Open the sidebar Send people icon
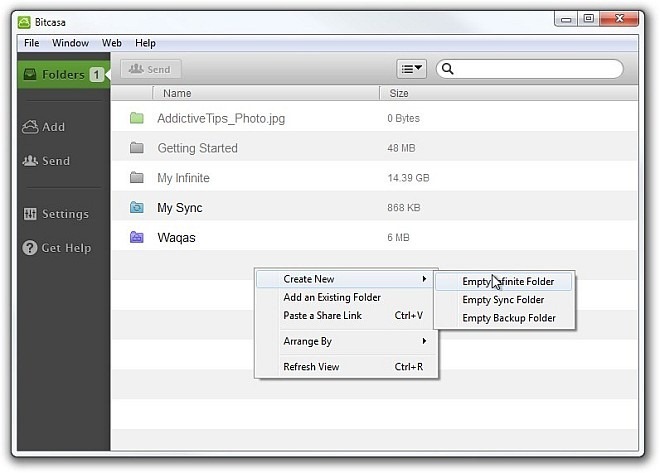Viewport: 660px width, 473px height. [30, 161]
